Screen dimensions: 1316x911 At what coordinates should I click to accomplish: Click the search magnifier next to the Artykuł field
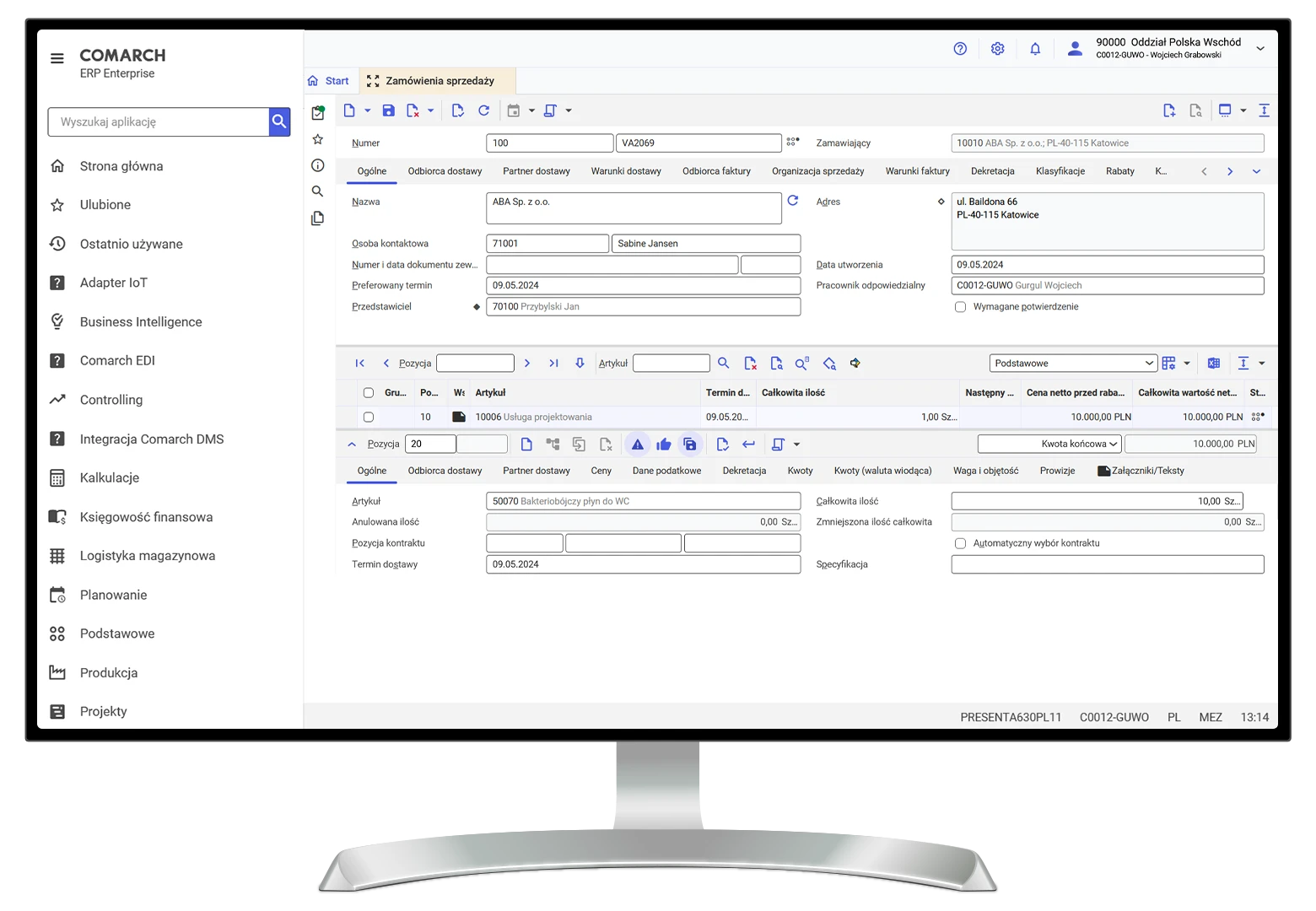724,364
